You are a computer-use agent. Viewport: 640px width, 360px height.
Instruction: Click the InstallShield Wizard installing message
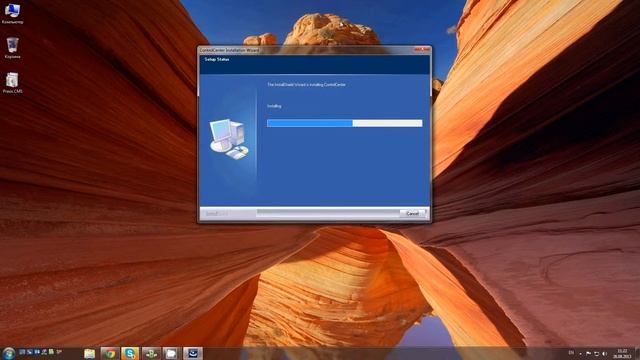click(307, 85)
